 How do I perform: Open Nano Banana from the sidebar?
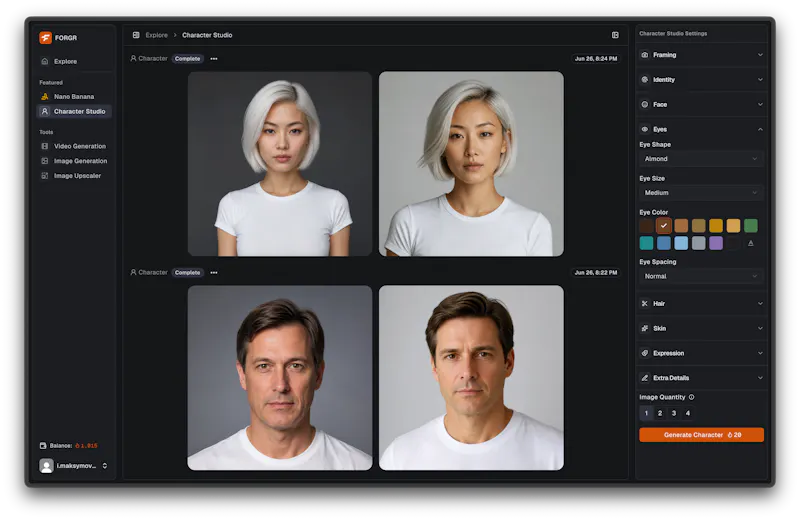[74, 96]
